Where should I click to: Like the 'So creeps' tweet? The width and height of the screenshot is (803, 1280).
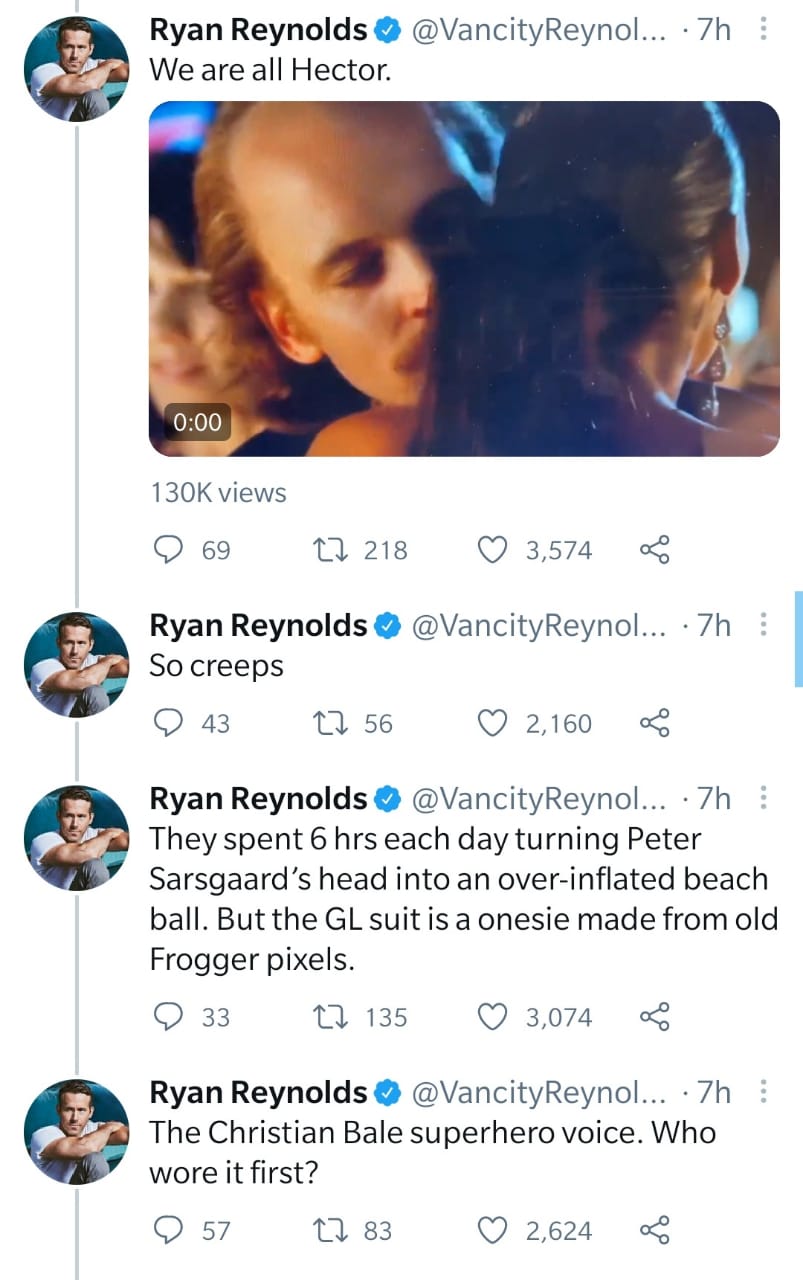490,723
